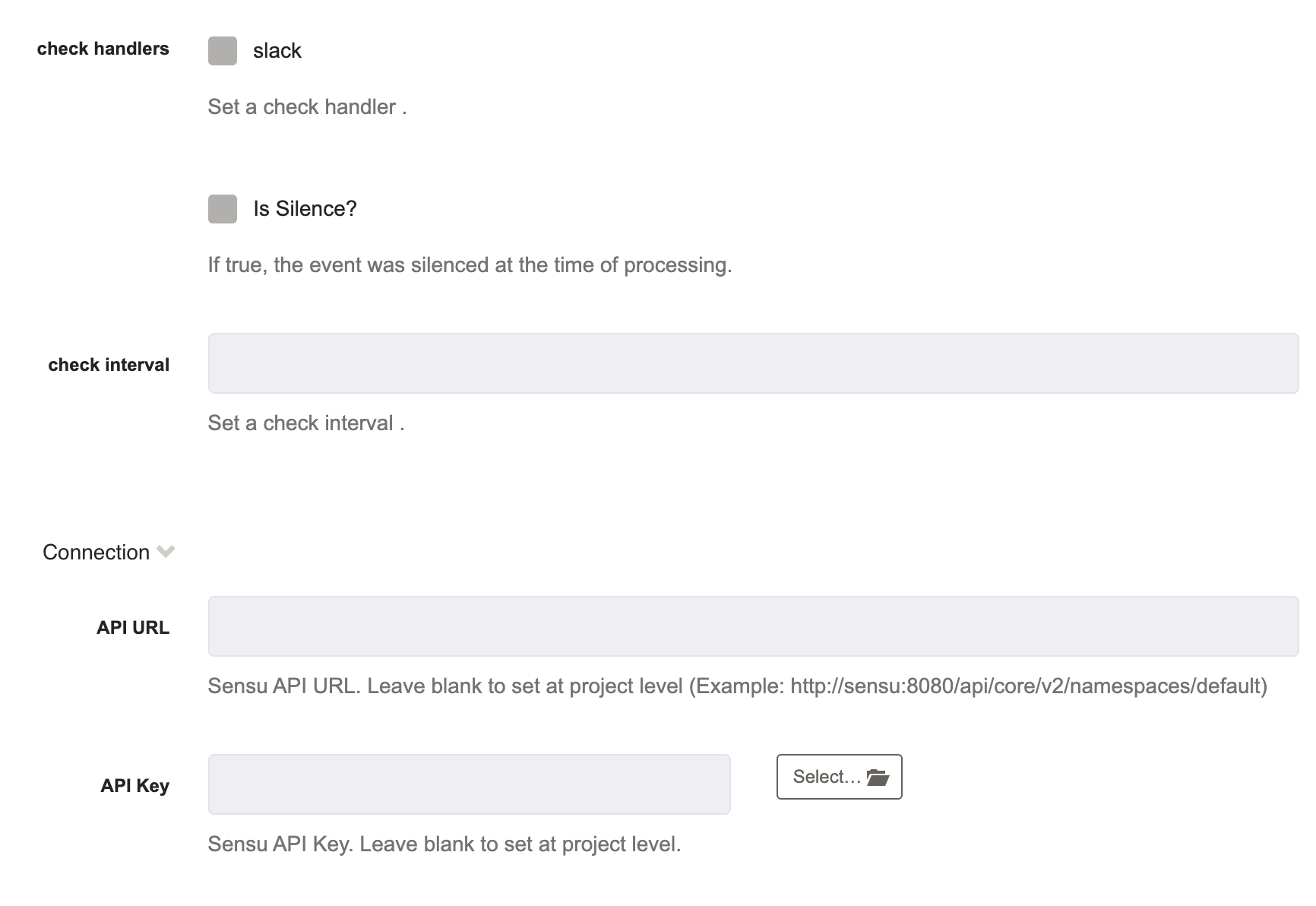Open the Select... key storage button
This screenshot has height=906, width=1316.
[x=839, y=777]
